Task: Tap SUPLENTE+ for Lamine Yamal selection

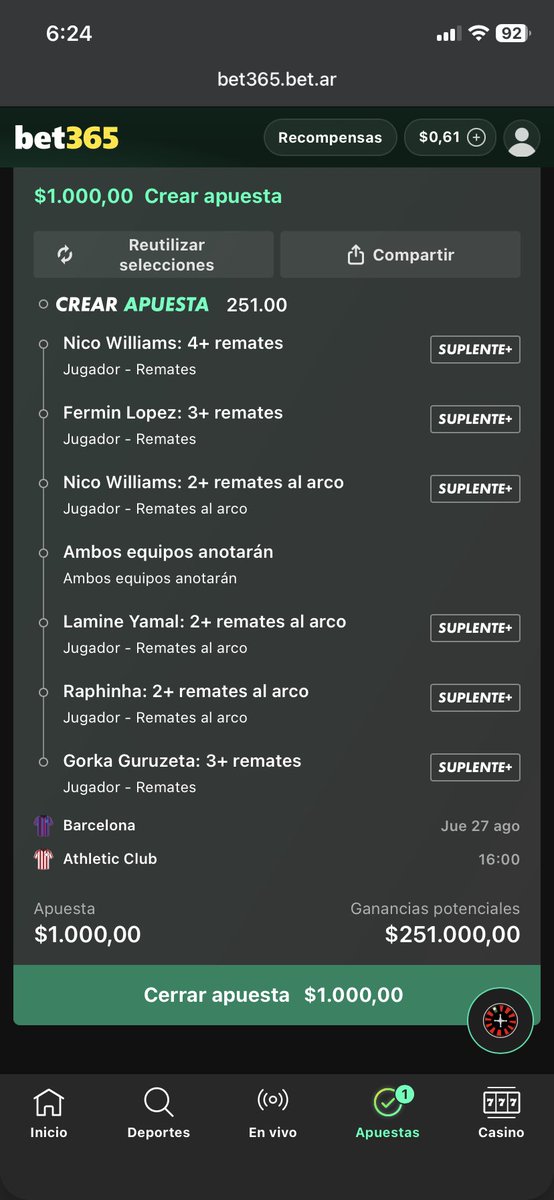Action: click(x=475, y=628)
